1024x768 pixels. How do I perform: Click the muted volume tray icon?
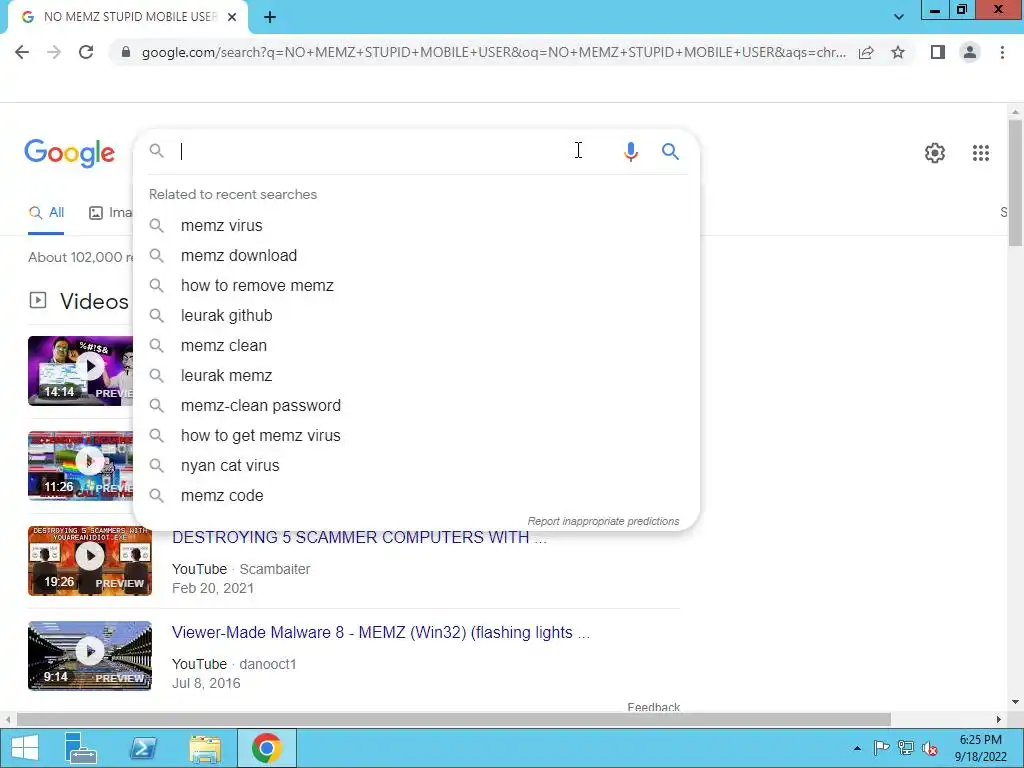pyautogui.click(x=930, y=748)
